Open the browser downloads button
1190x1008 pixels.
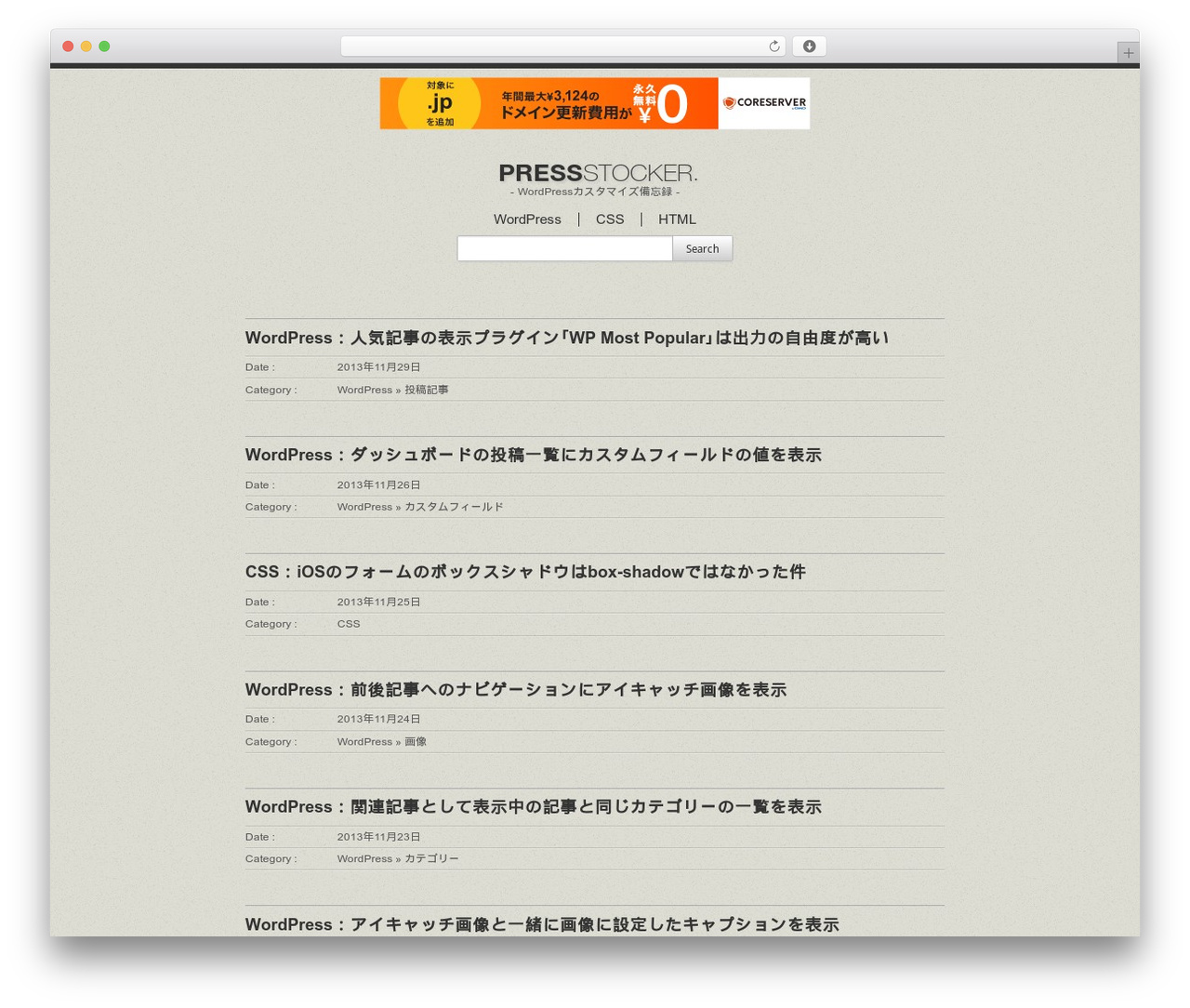pyautogui.click(x=809, y=46)
